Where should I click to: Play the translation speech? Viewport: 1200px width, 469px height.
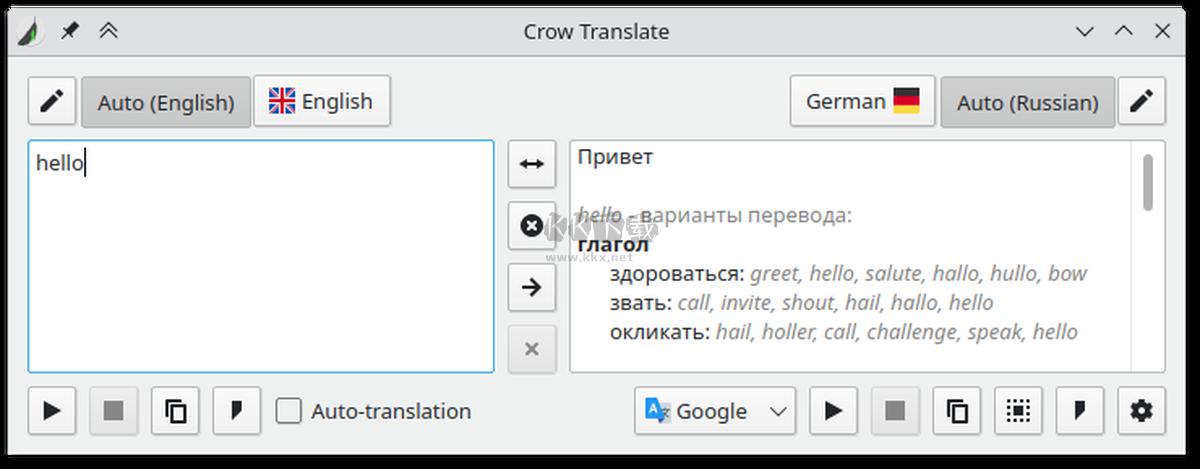coord(833,411)
